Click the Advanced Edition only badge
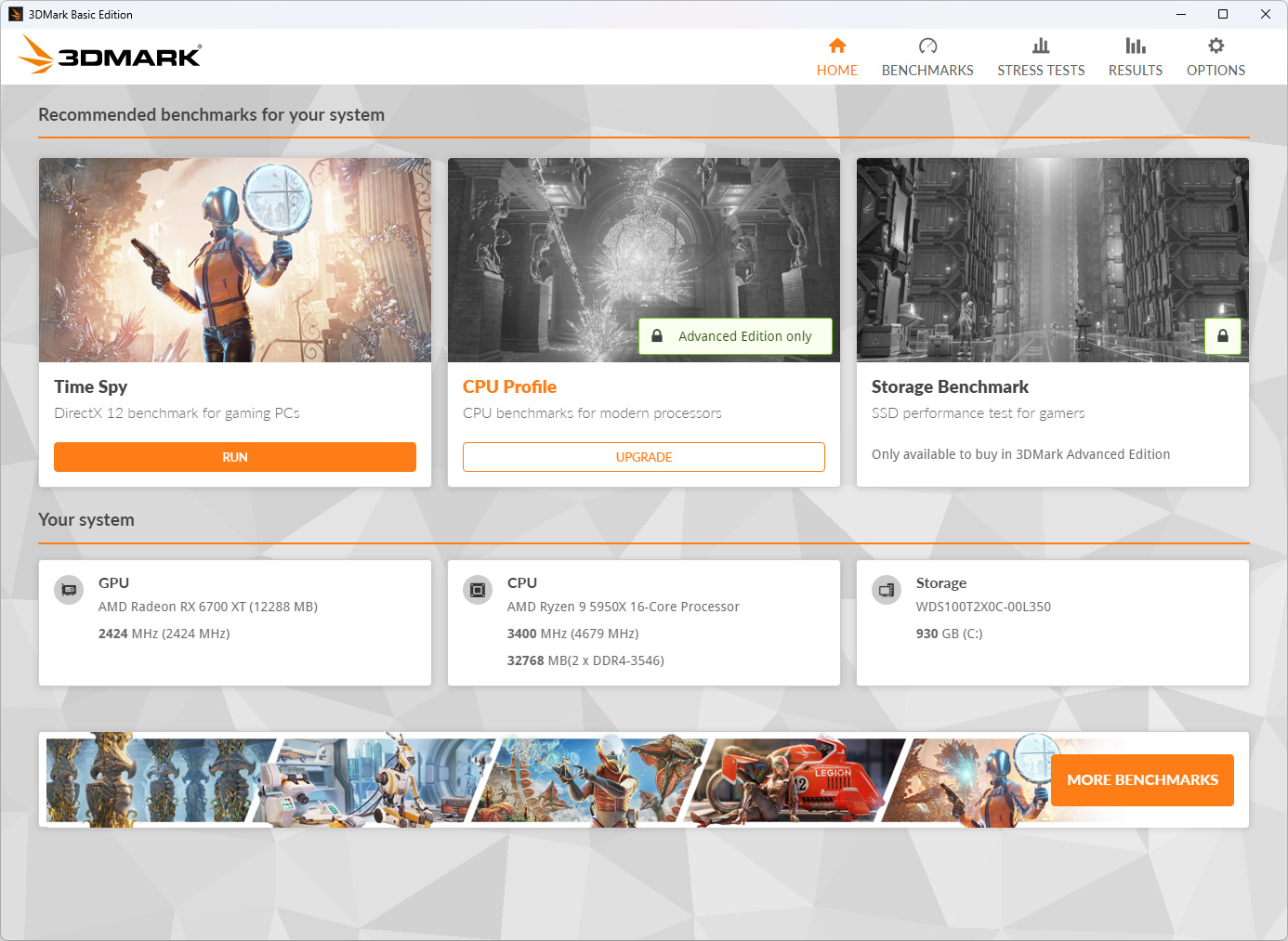 734,336
